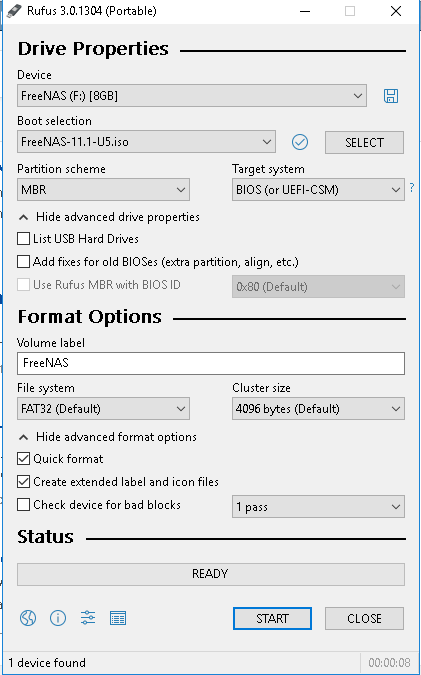The width and height of the screenshot is (421, 675).
Task: Collapse Hide advanced format options section
Action: (x=108, y=437)
